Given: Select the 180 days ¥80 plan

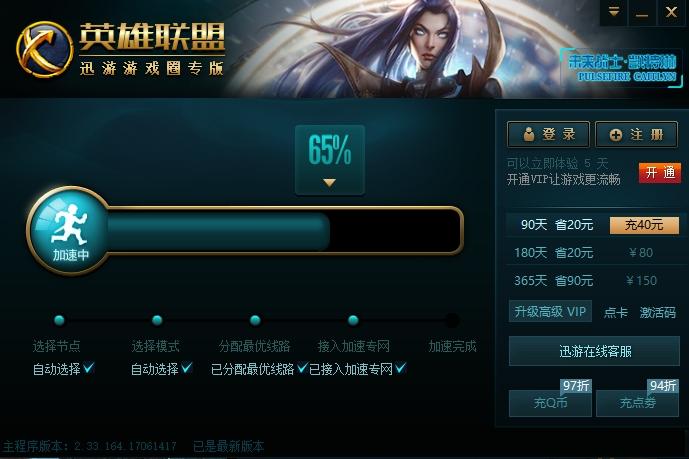Looking at the screenshot, I should coord(595,253).
